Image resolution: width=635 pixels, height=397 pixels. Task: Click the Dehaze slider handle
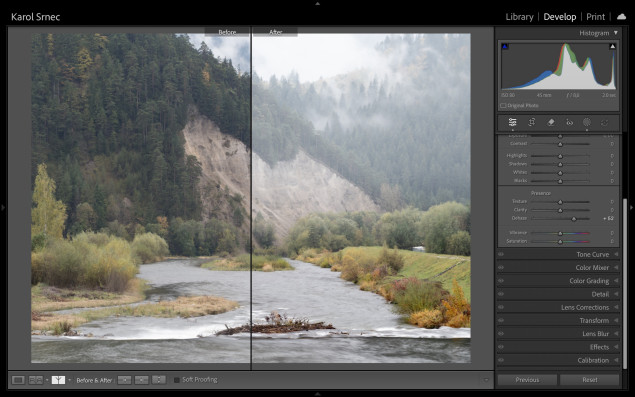574,219
